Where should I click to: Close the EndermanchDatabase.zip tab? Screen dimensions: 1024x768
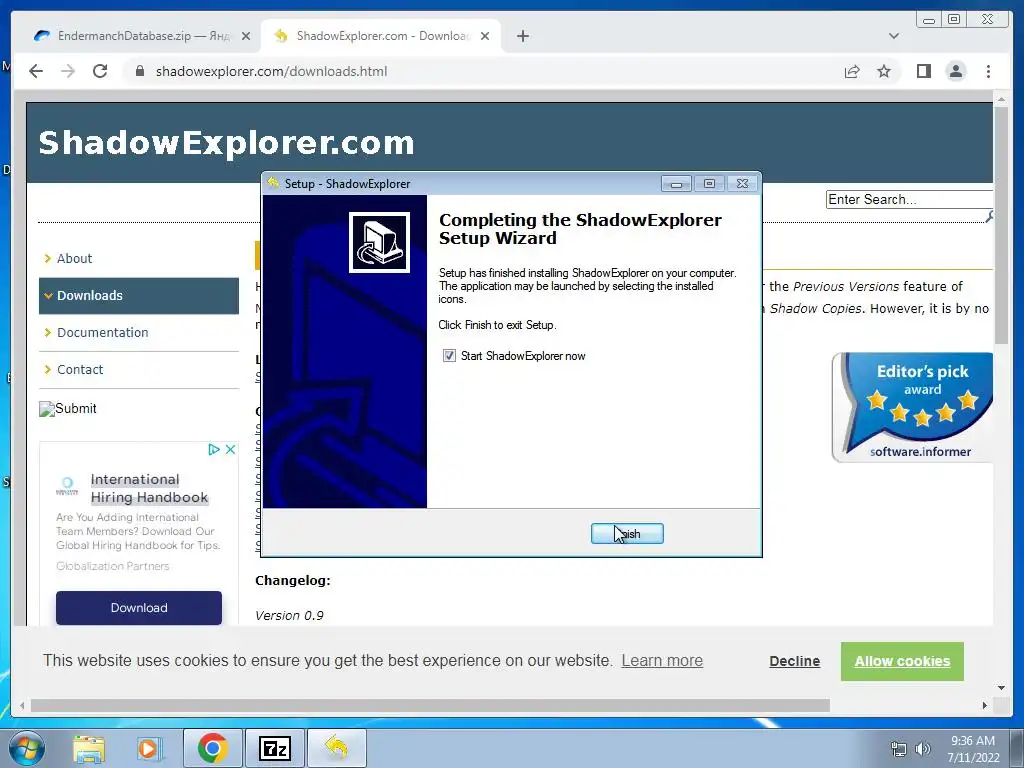(246, 36)
